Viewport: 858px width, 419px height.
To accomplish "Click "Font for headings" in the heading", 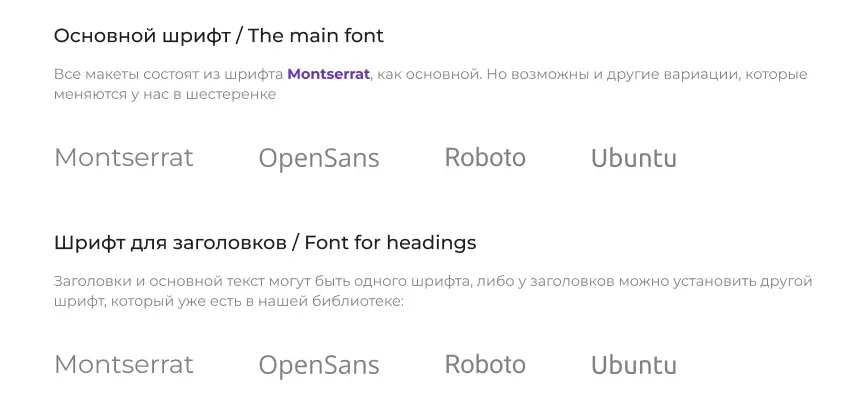I will coord(391,242).
